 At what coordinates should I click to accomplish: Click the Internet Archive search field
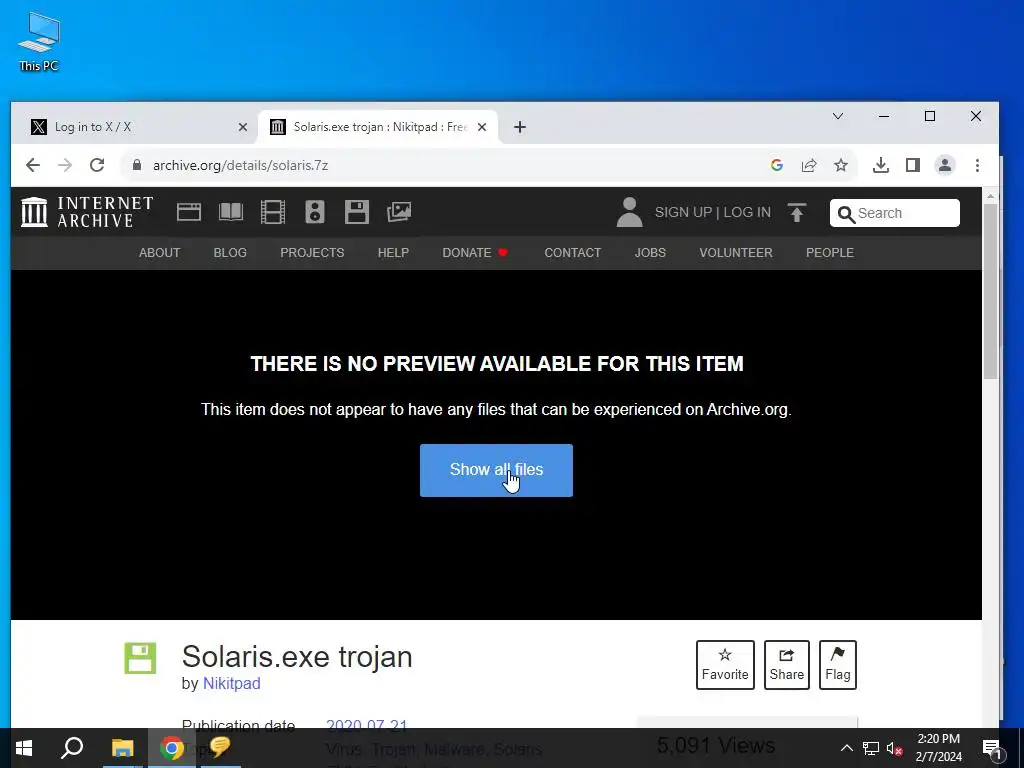895,213
